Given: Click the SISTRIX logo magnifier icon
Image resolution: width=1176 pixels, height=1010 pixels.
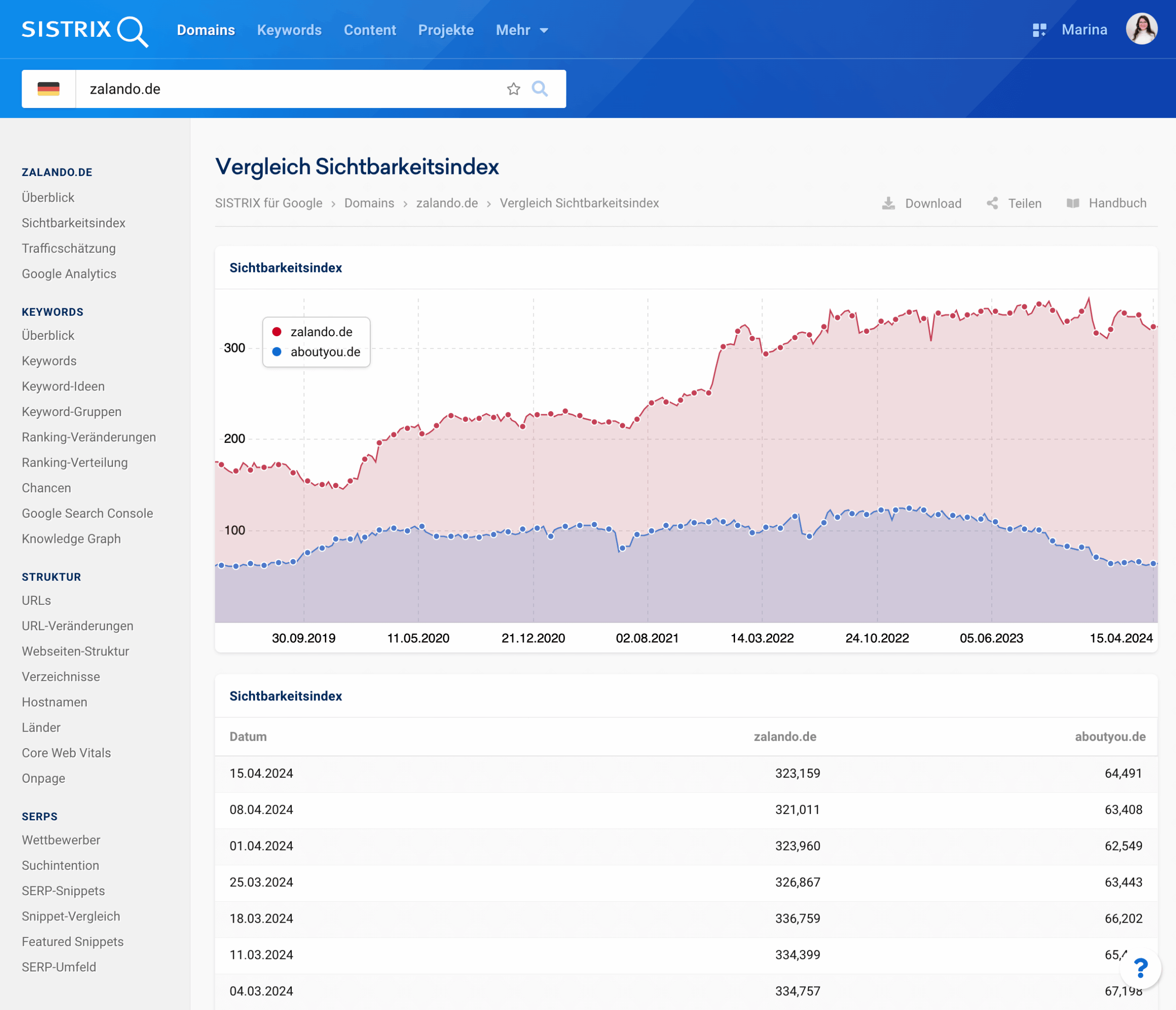Looking at the screenshot, I should (133, 32).
